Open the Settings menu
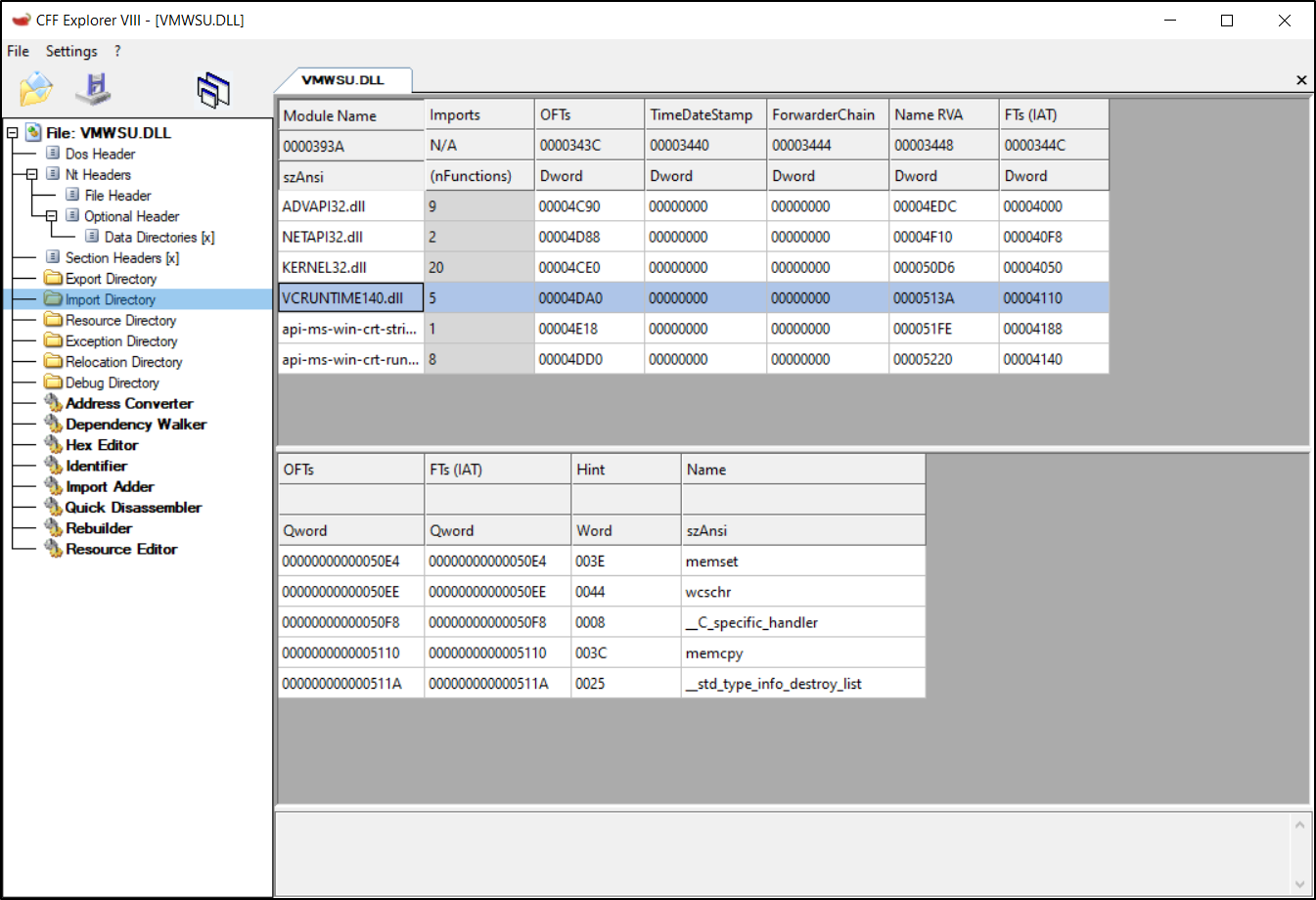 pos(71,51)
